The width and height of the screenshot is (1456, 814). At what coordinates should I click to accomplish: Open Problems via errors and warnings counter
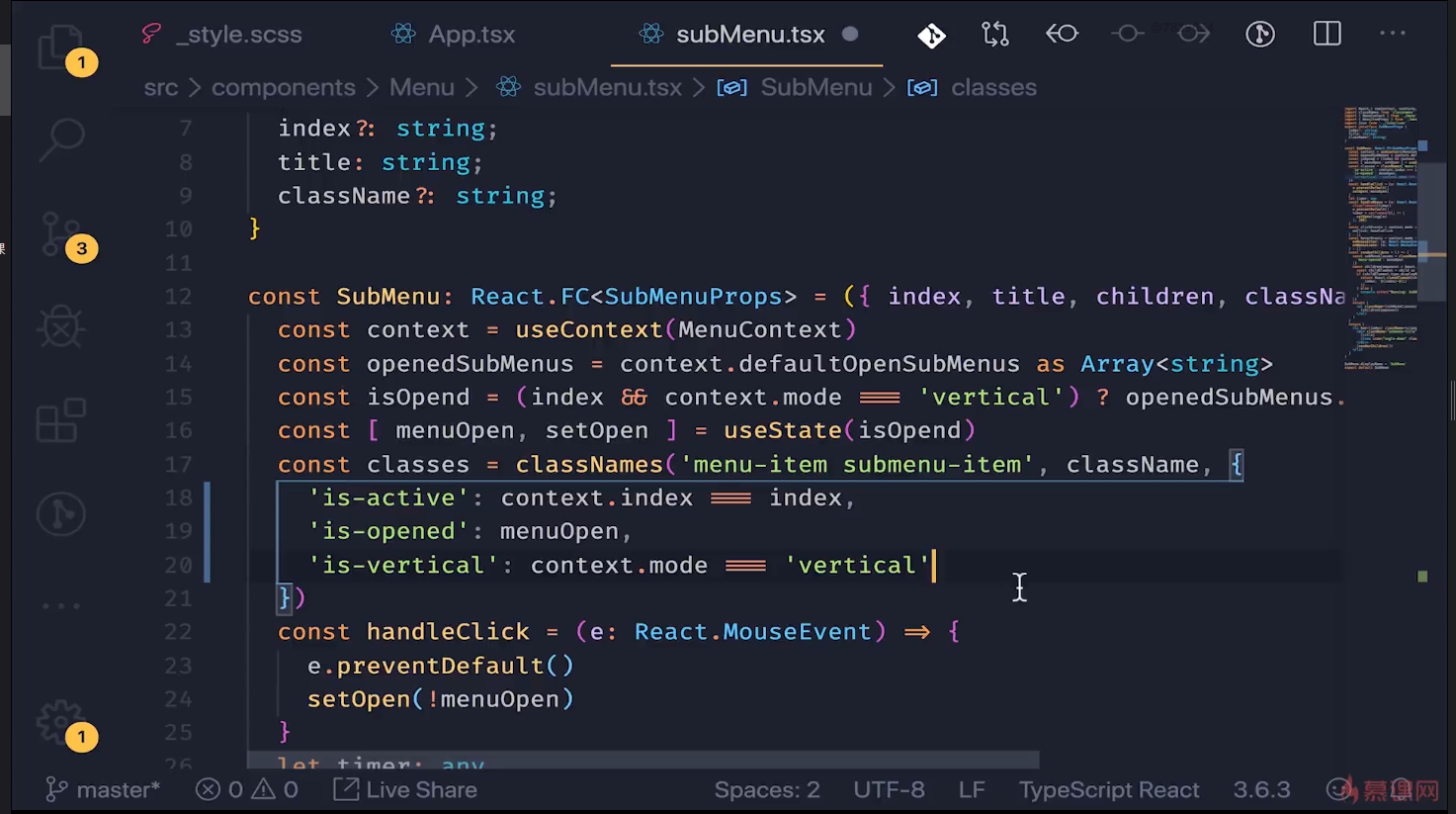(247, 790)
